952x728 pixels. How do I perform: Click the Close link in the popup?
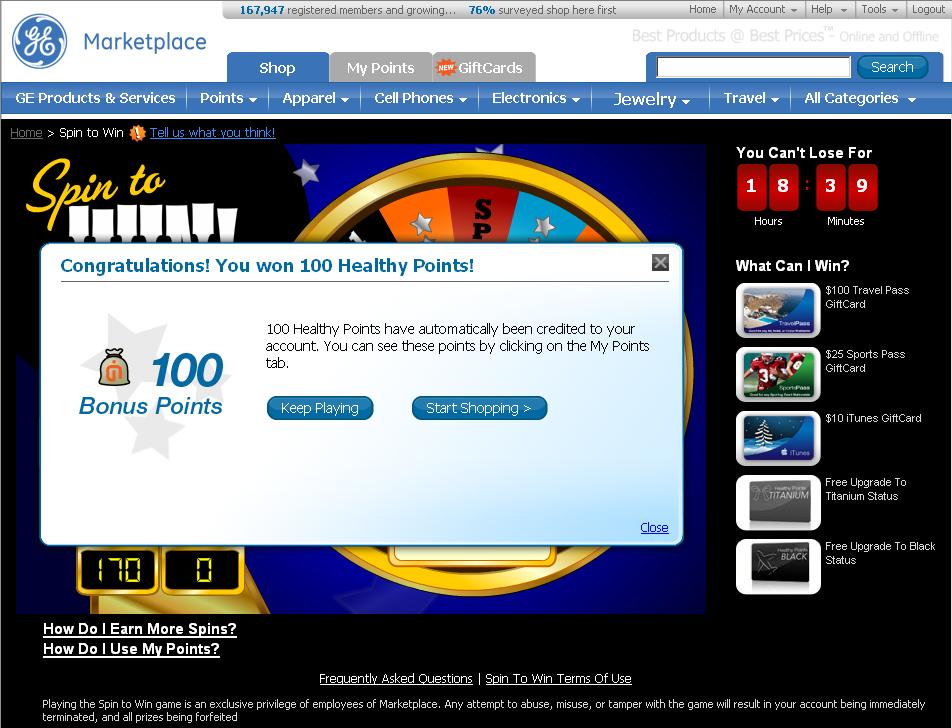[x=654, y=528]
